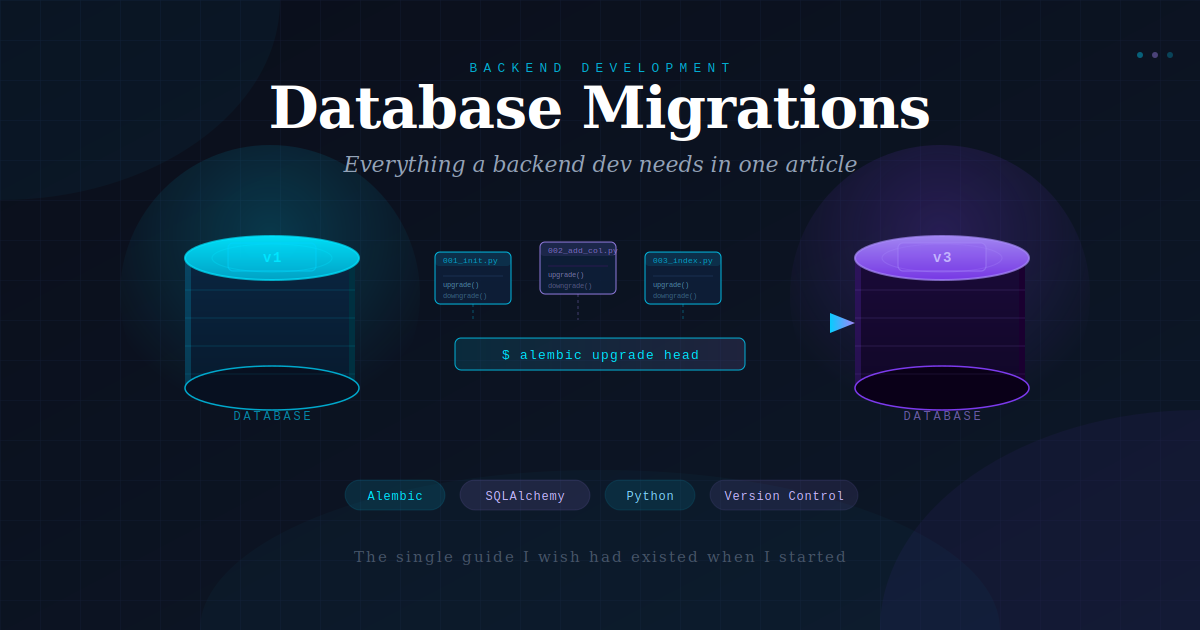Click the blue arrow pointing to v3 database
This screenshot has width=1200, height=630.
coord(842,323)
